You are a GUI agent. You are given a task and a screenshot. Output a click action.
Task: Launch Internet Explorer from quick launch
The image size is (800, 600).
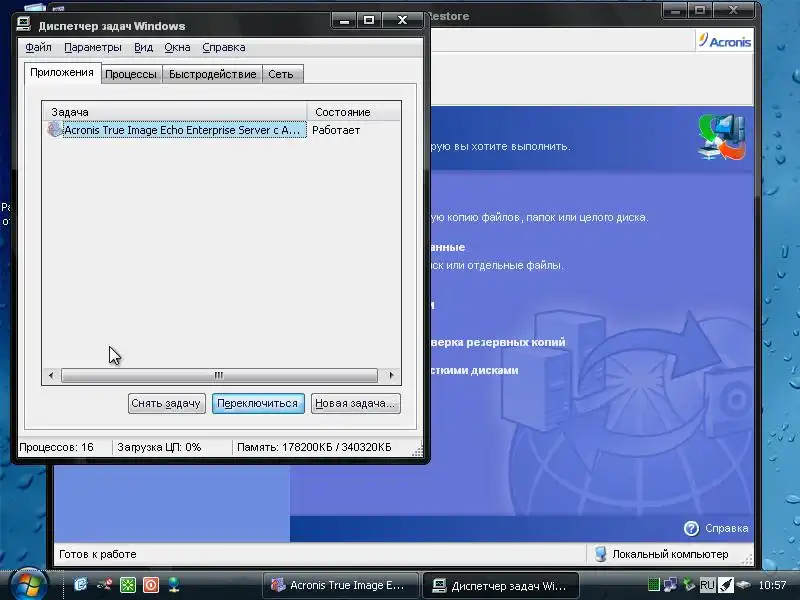(x=81, y=584)
